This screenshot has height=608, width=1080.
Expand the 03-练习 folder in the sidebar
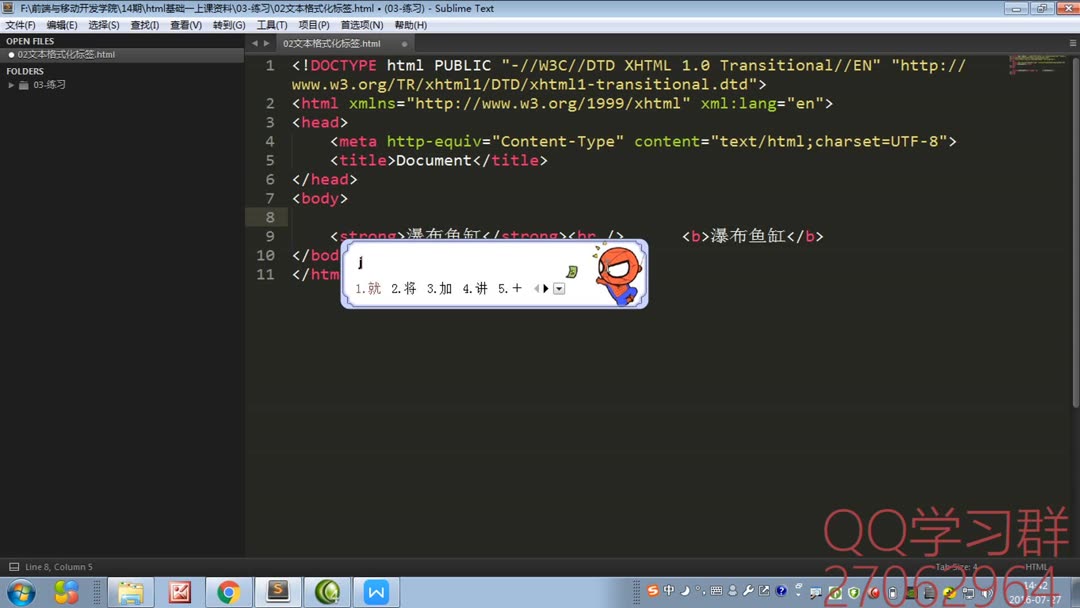pyautogui.click(x=11, y=85)
